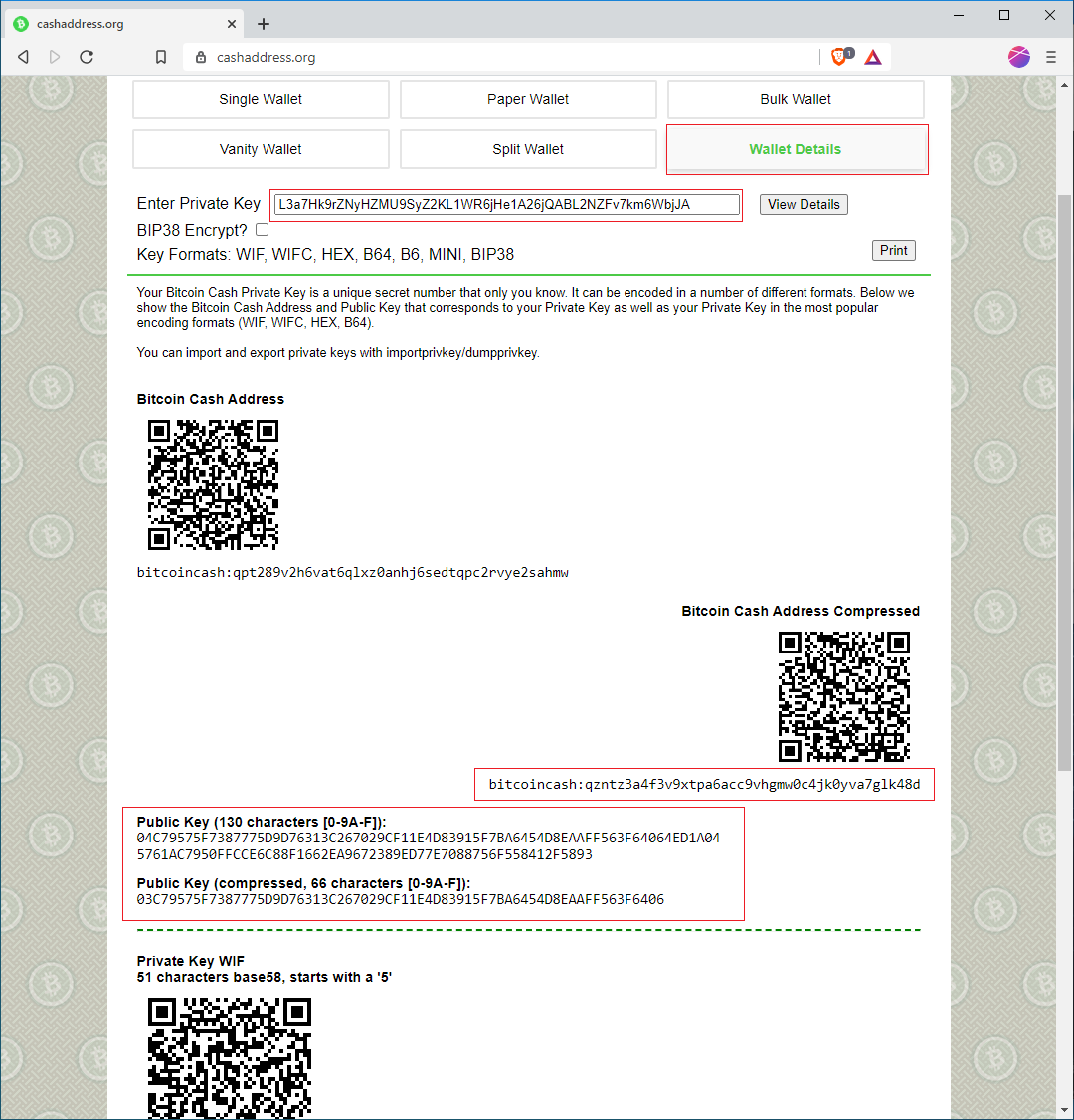This screenshot has width=1074, height=1120.
Task: Open Brave Rewards triangle icon
Action: point(873,57)
